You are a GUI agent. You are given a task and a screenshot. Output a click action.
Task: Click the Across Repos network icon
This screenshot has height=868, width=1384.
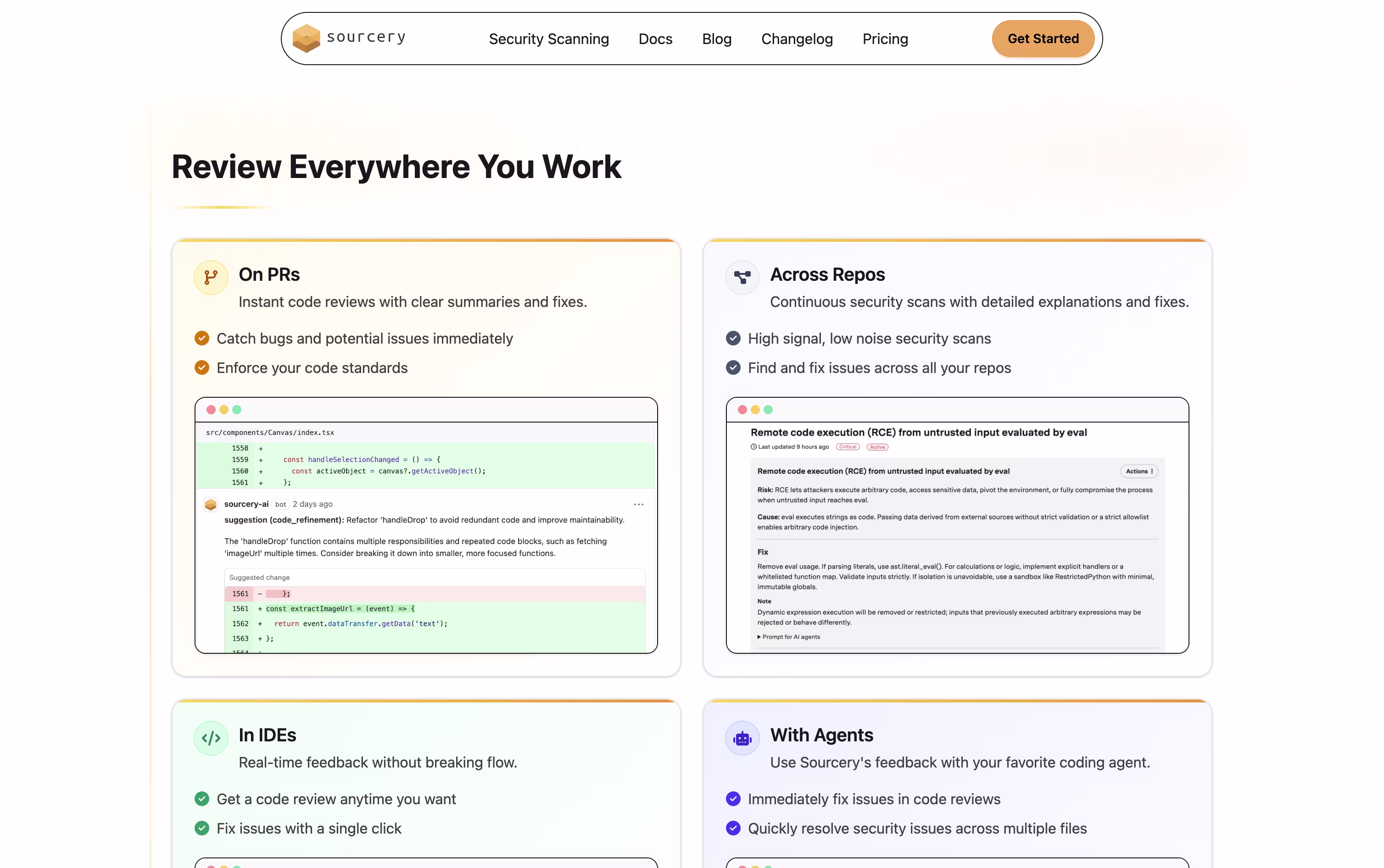click(742, 277)
